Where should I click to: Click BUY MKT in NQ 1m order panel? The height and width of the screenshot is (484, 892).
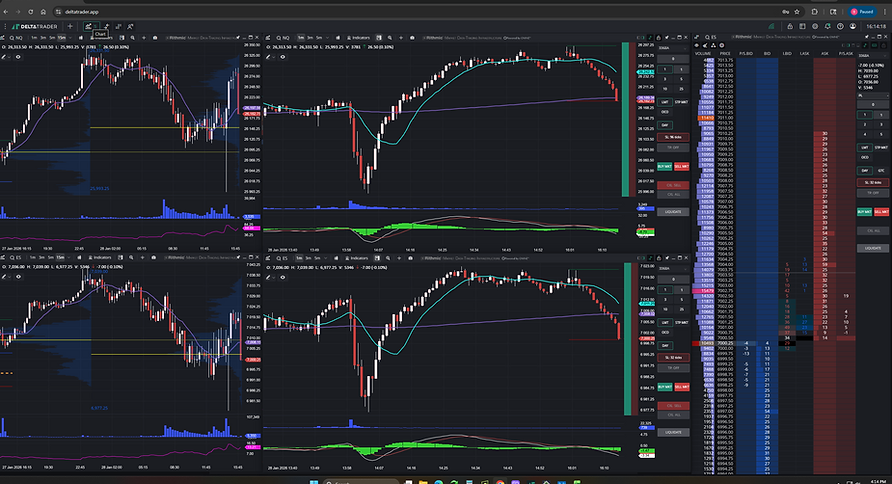tap(664, 166)
